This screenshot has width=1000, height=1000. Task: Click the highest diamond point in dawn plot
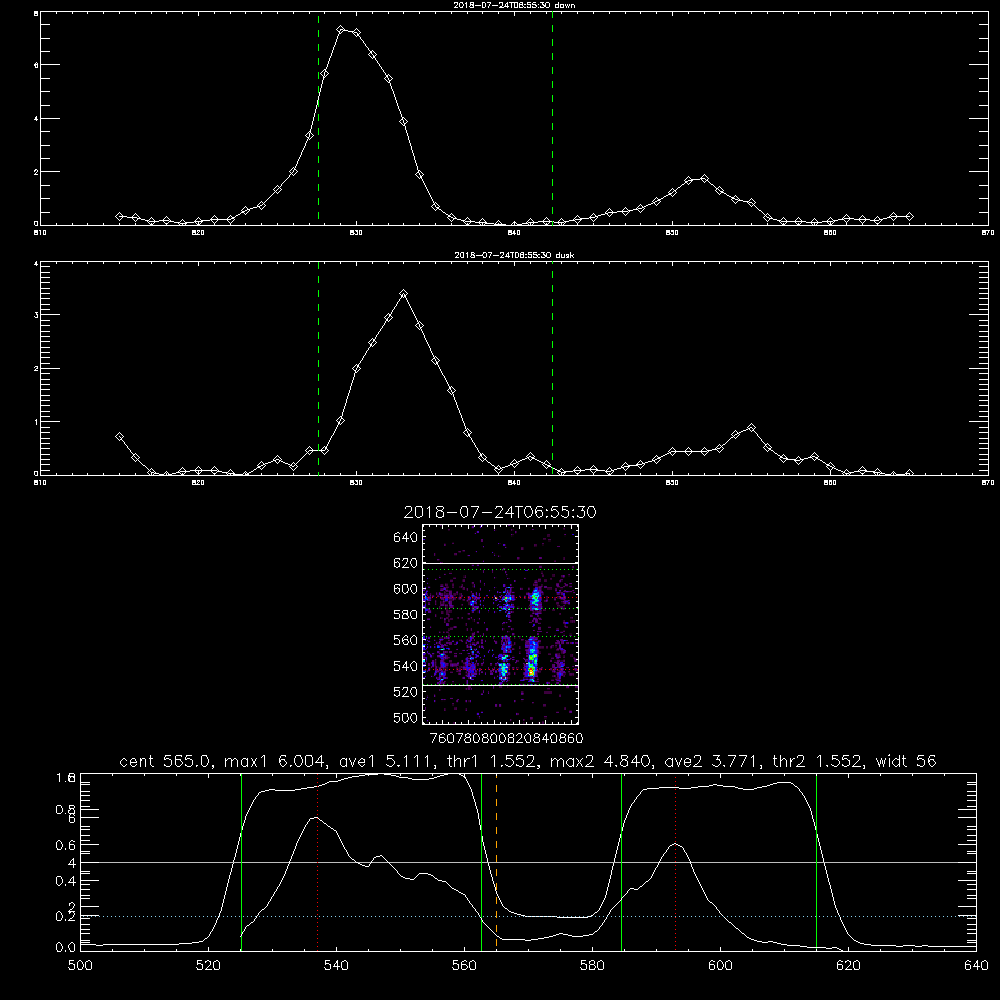pyautogui.click(x=341, y=30)
